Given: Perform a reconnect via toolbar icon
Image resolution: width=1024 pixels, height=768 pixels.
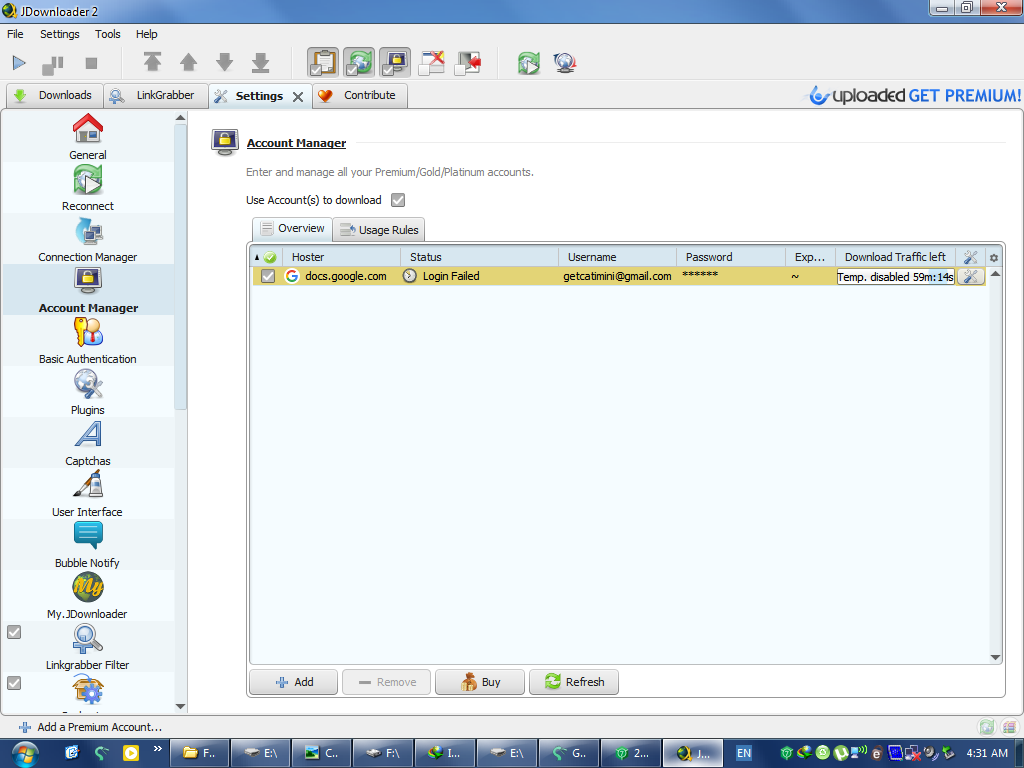Looking at the screenshot, I should 529,63.
